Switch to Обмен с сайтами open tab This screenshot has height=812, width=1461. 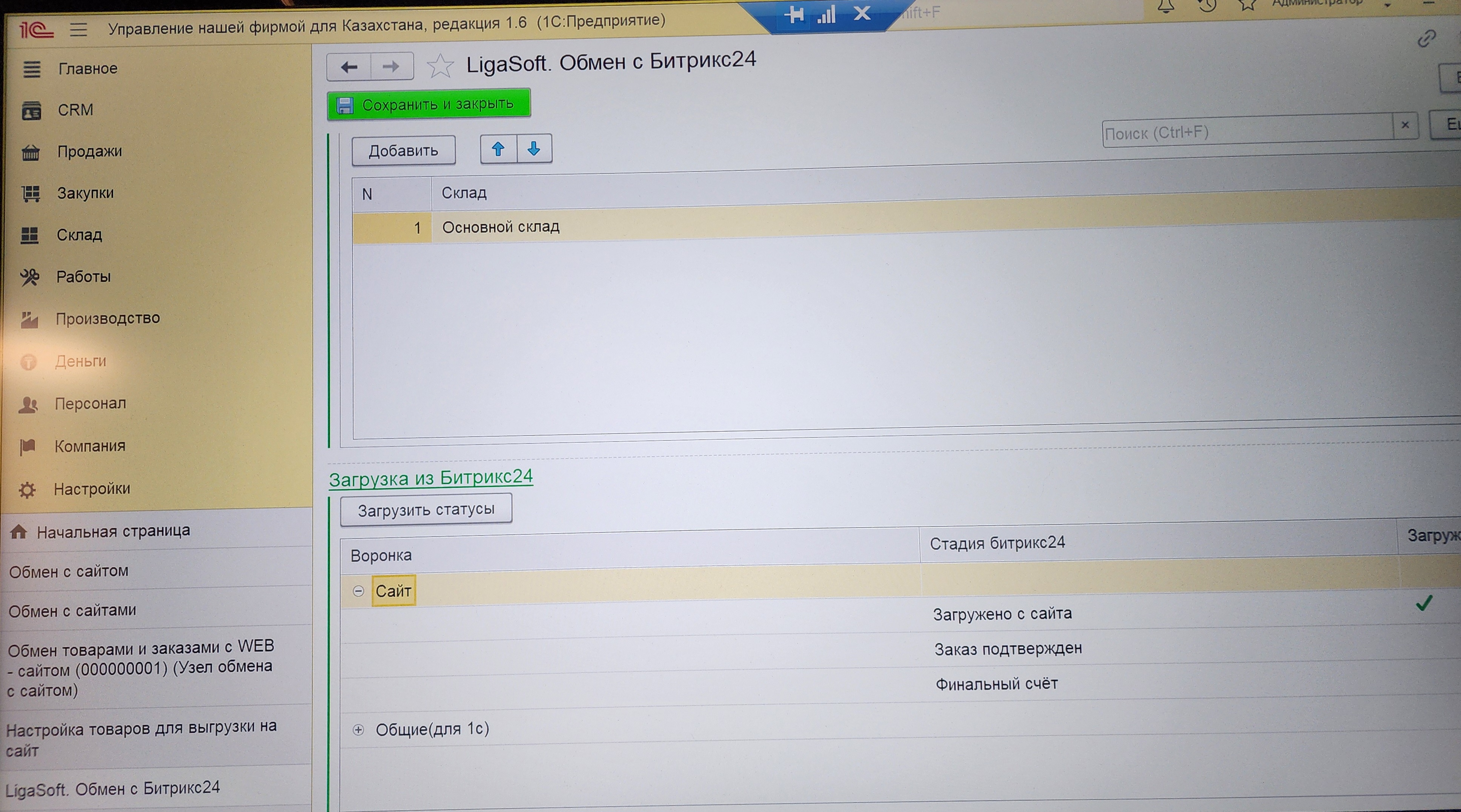[72, 611]
